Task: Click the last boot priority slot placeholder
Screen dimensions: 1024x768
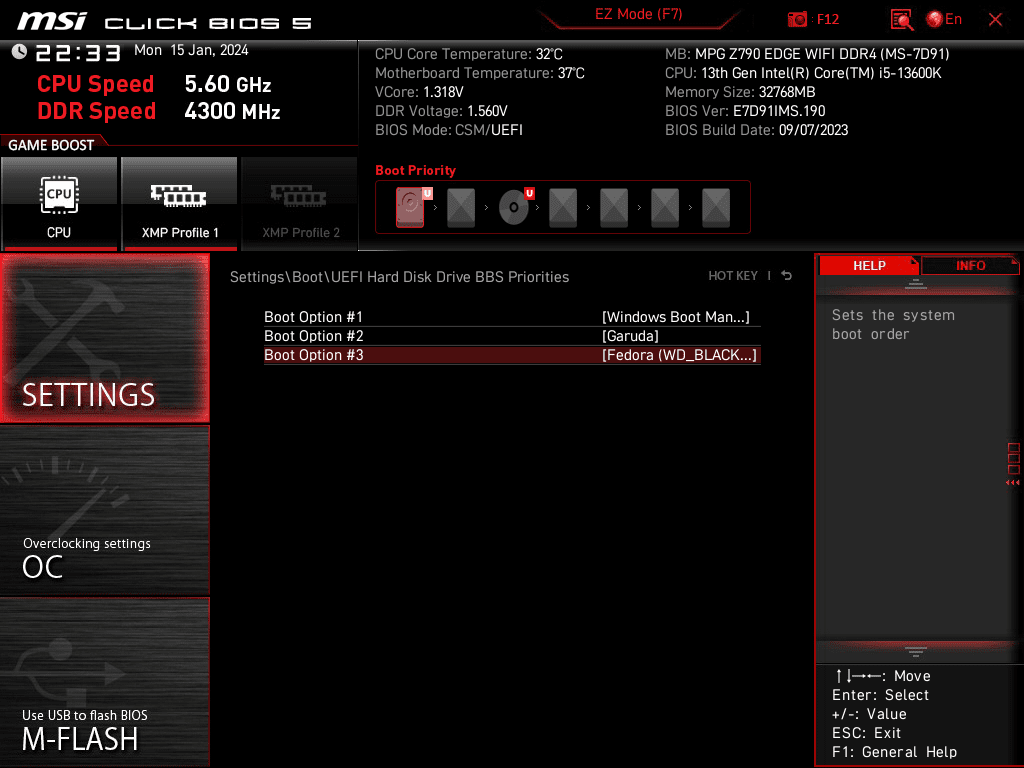Action: pyautogui.click(x=716, y=208)
